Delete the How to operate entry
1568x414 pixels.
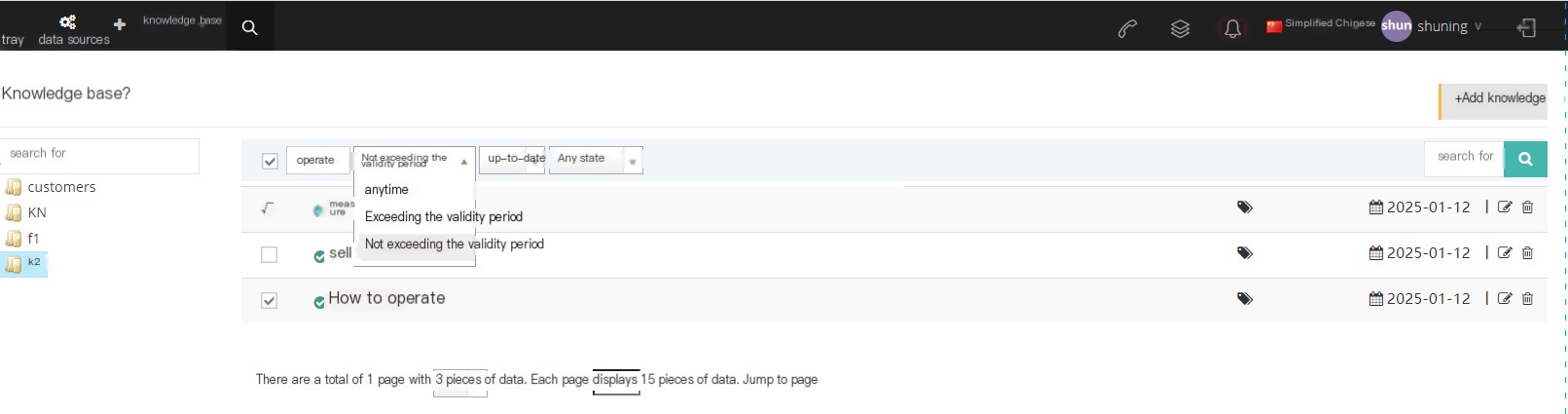[1527, 299]
